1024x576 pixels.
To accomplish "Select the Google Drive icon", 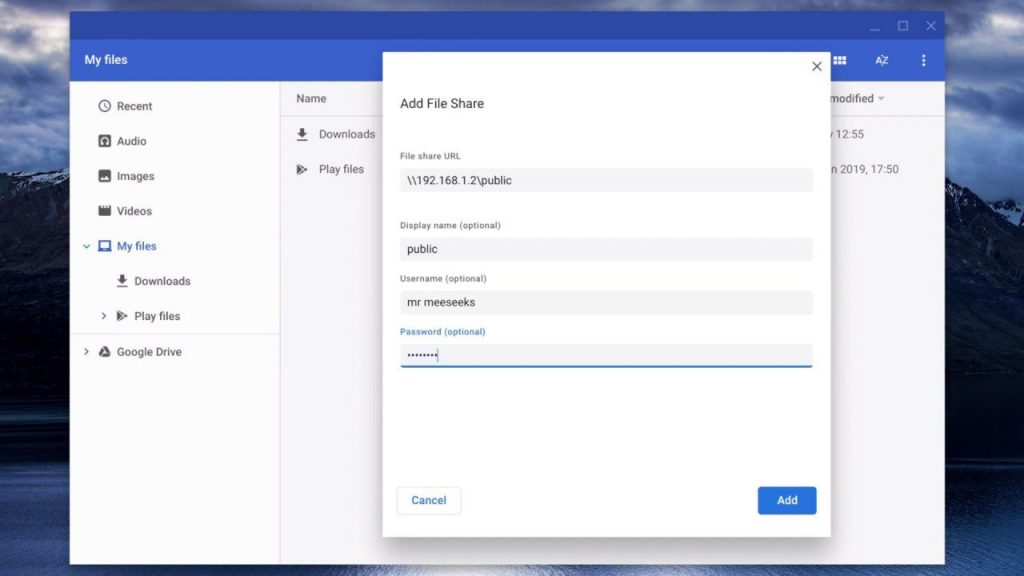I will tap(104, 351).
